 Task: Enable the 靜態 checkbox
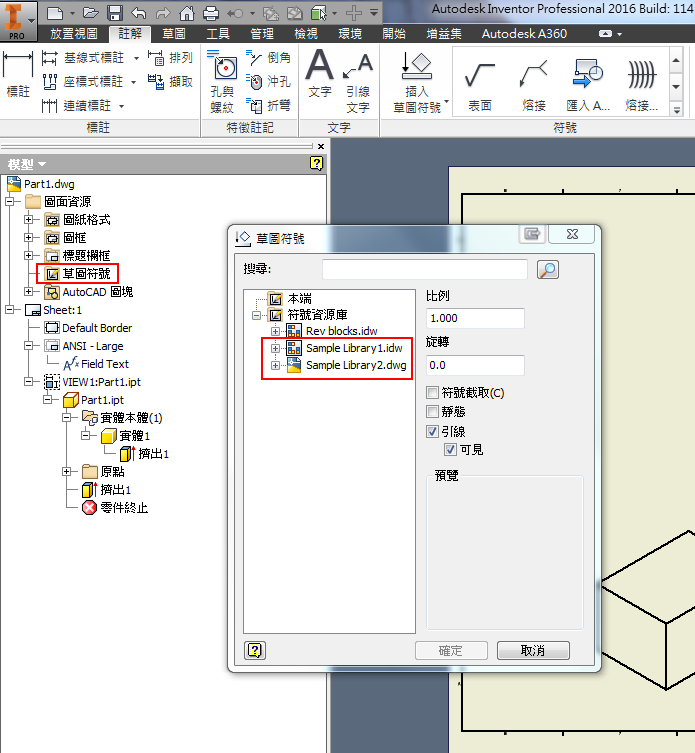click(432, 412)
